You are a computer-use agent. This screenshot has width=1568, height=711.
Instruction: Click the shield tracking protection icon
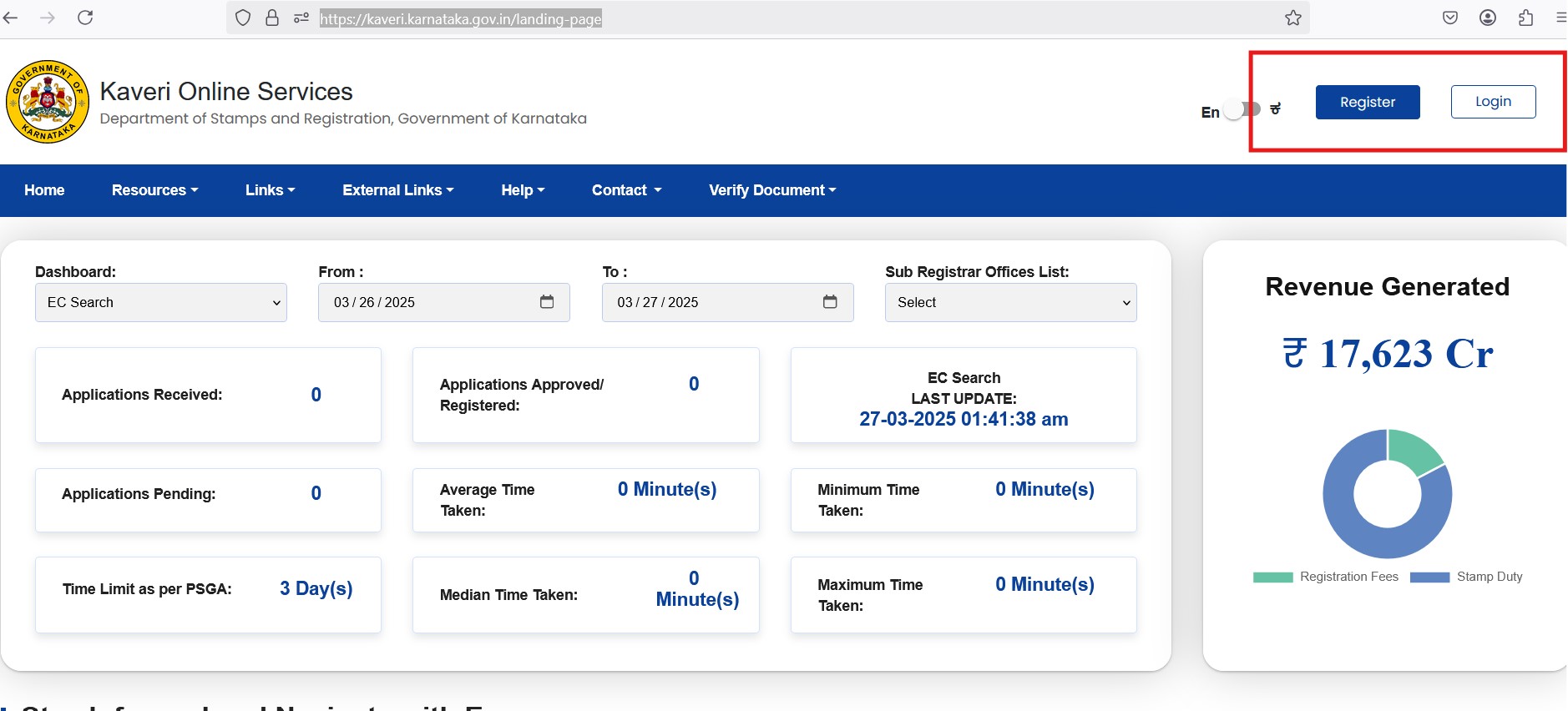243,18
